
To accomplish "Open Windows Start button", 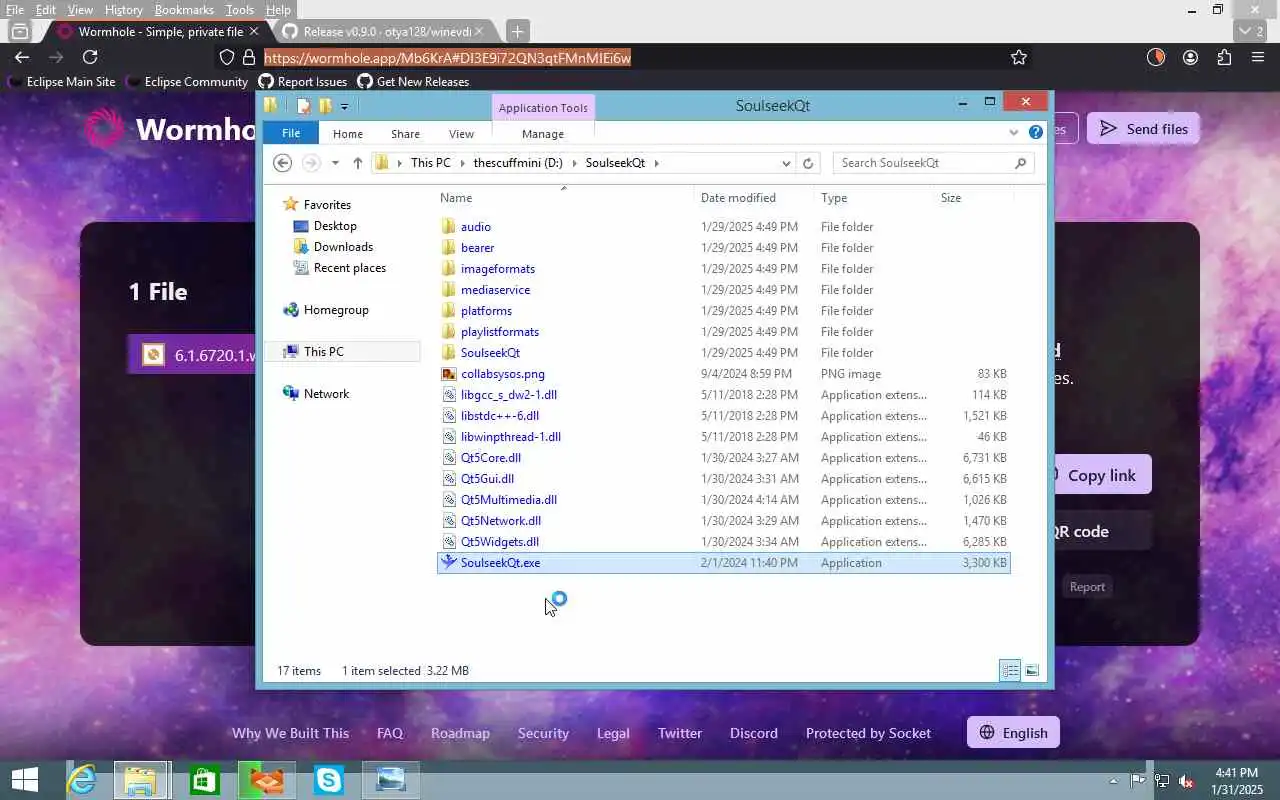I will (x=24, y=780).
